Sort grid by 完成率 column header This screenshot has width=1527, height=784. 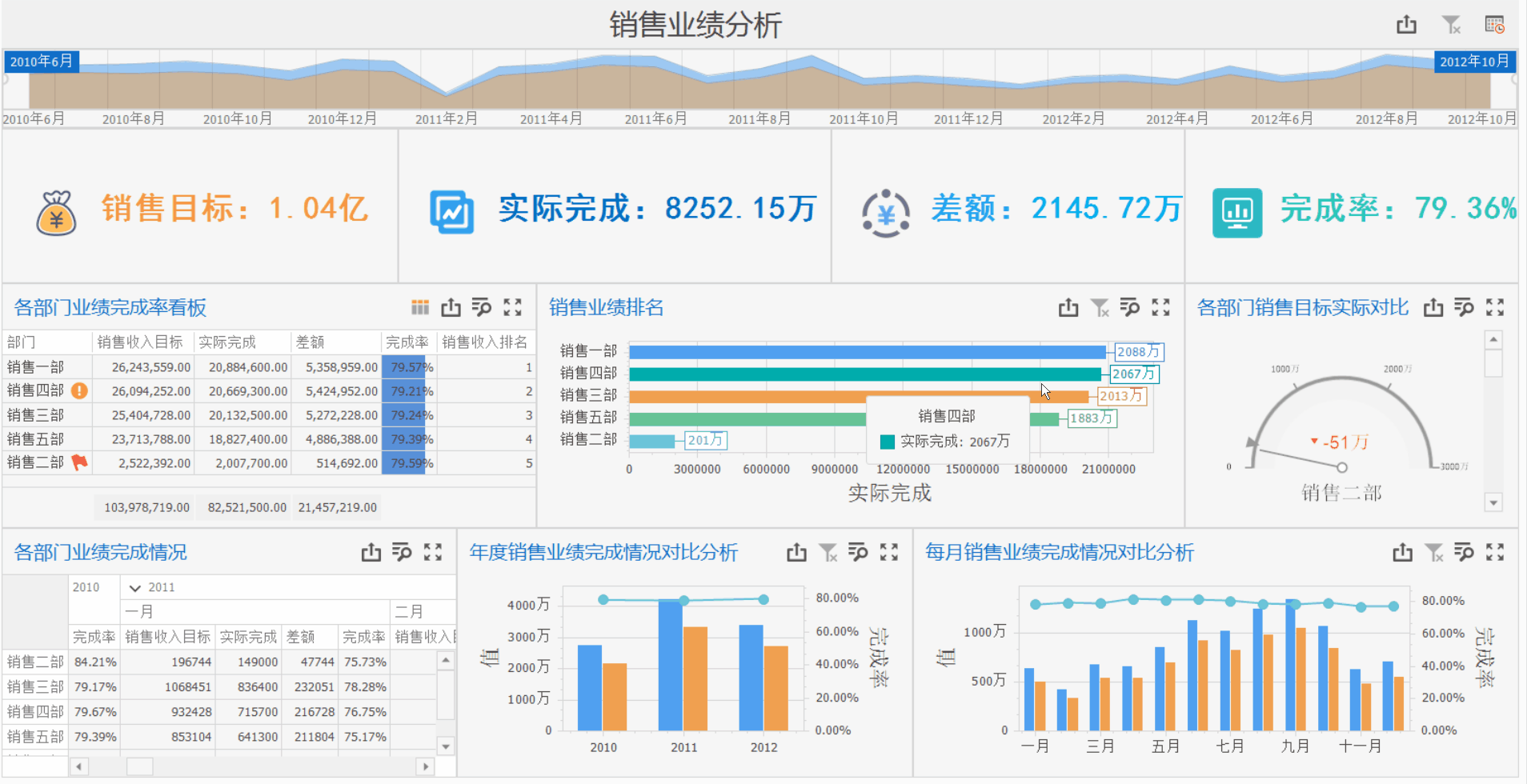click(407, 342)
